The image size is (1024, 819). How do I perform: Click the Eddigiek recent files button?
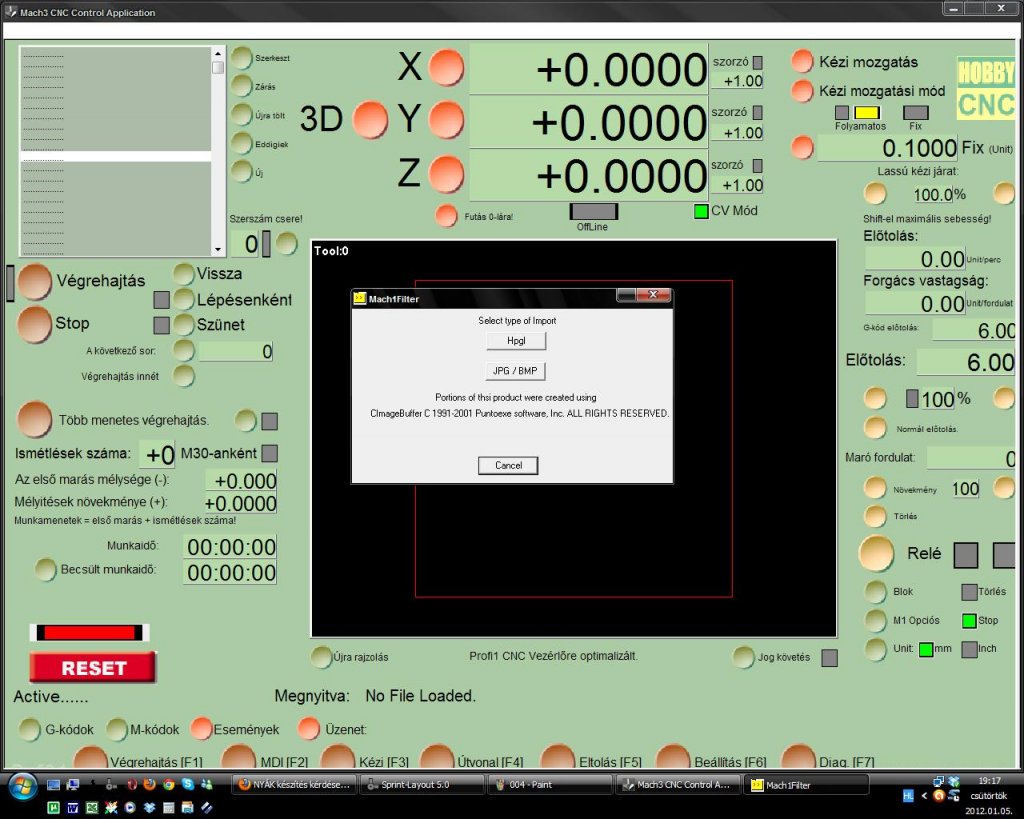tap(242, 143)
